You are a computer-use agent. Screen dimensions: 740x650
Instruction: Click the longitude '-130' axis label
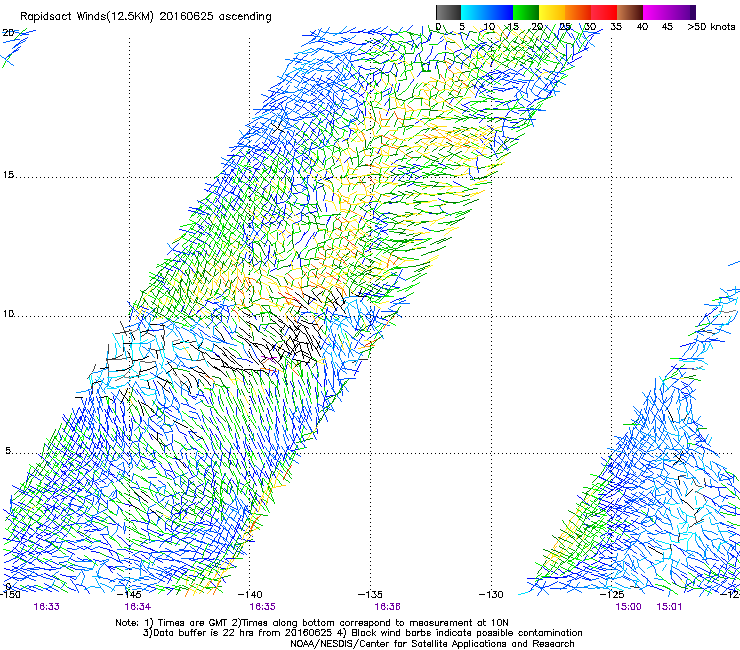coord(491,594)
